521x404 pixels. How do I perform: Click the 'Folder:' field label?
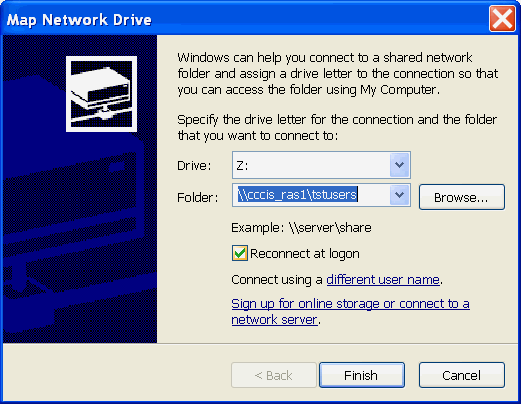point(197,197)
